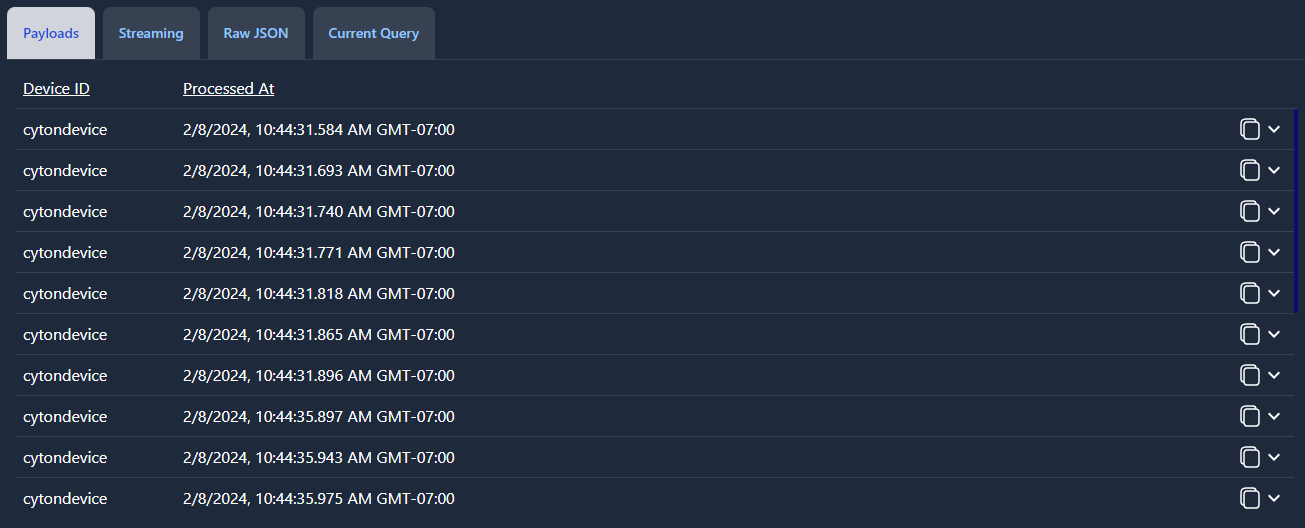Copy payload processed at 10:44:31.771

[1249, 252]
